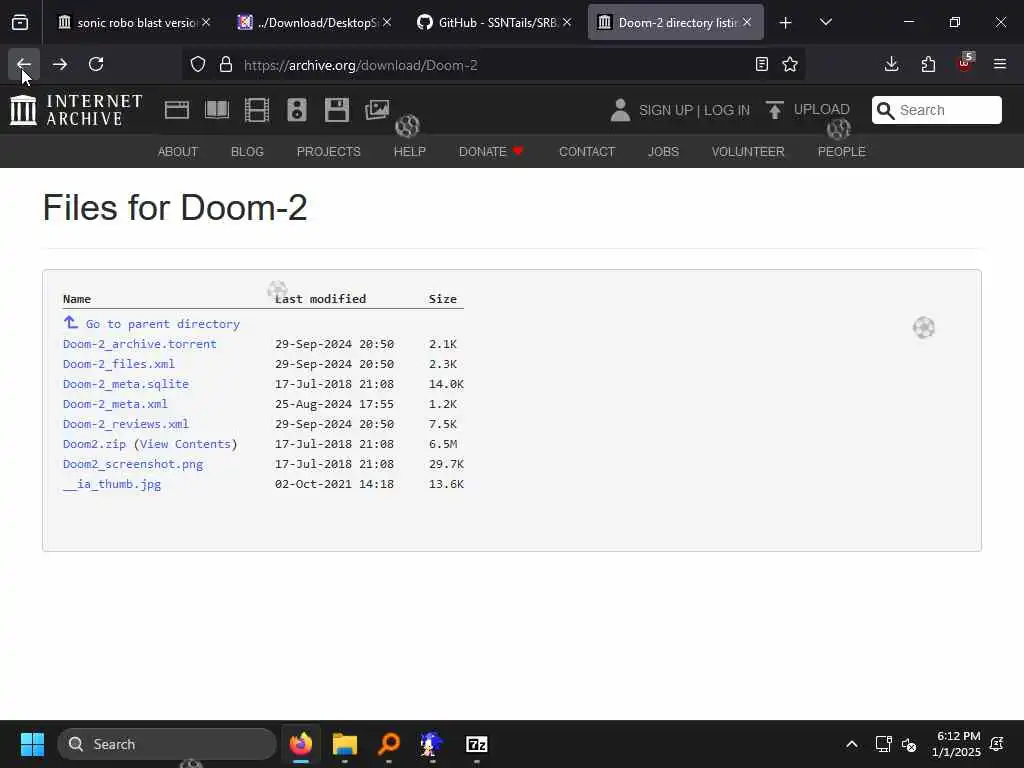Click the magnifier icon in Archive search
Image resolution: width=1024 pixels, height=768 pixels.
tap(885, 110)
